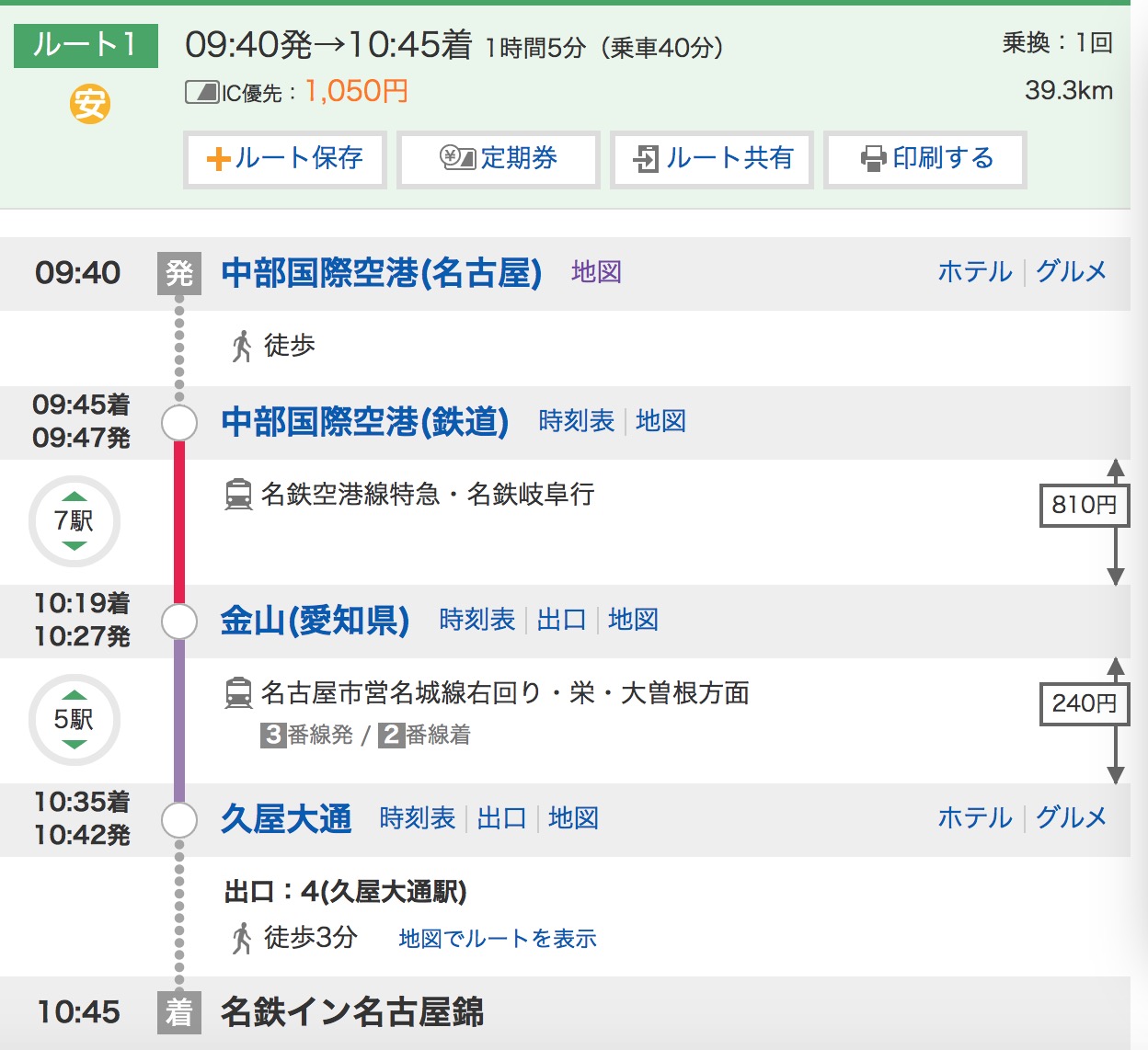Open 地図 link for 金山(愛知県)

(x=633, y=619)
